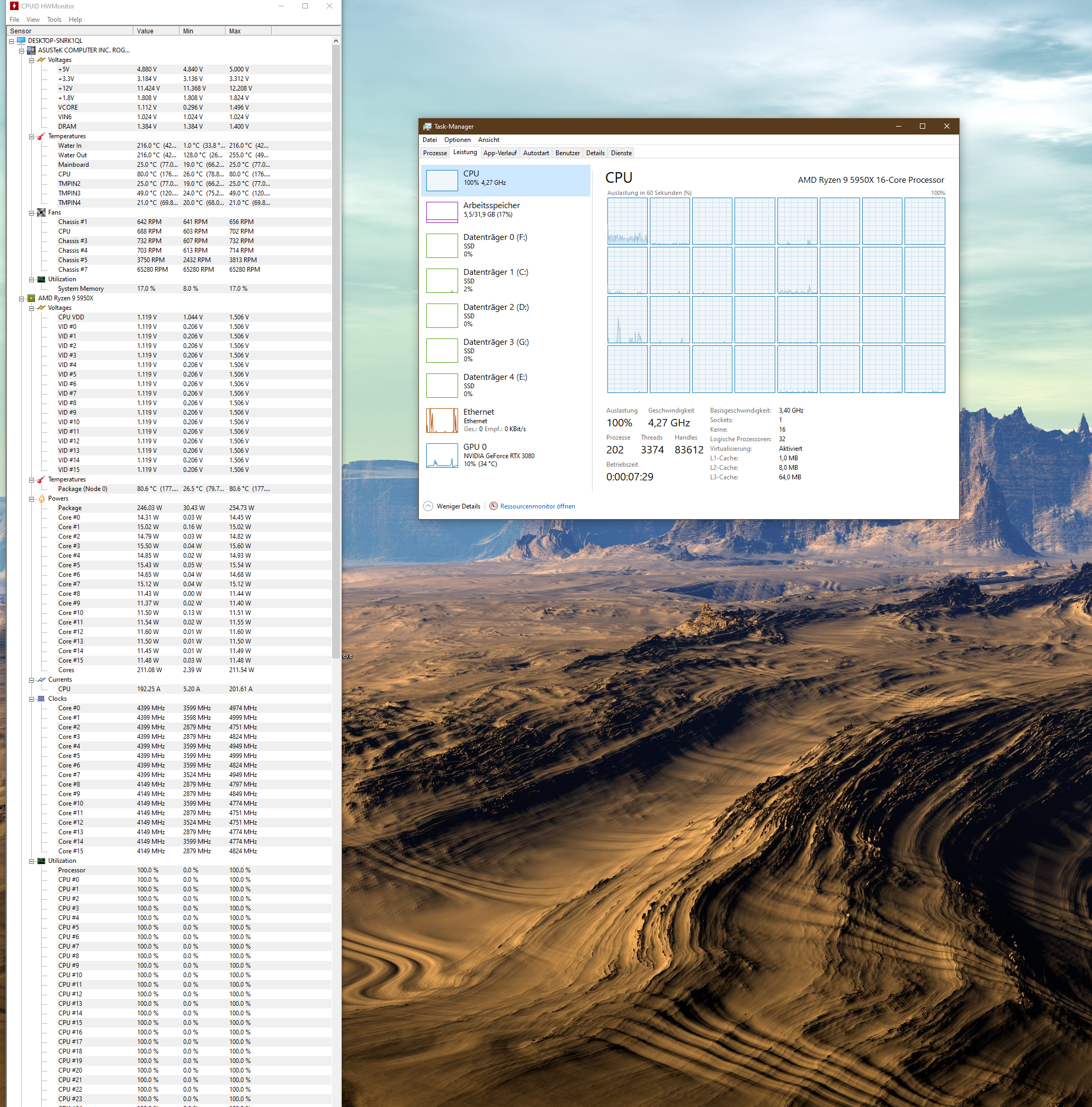Collapse the Powers tree node

[x=32, y=499]
